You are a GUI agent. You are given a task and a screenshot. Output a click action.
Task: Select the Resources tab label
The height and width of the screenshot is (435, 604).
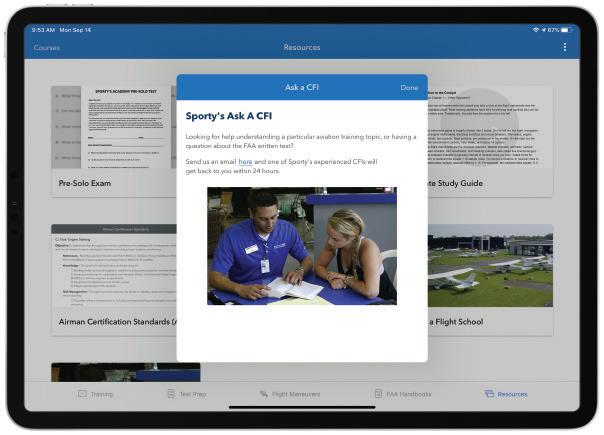512,394
